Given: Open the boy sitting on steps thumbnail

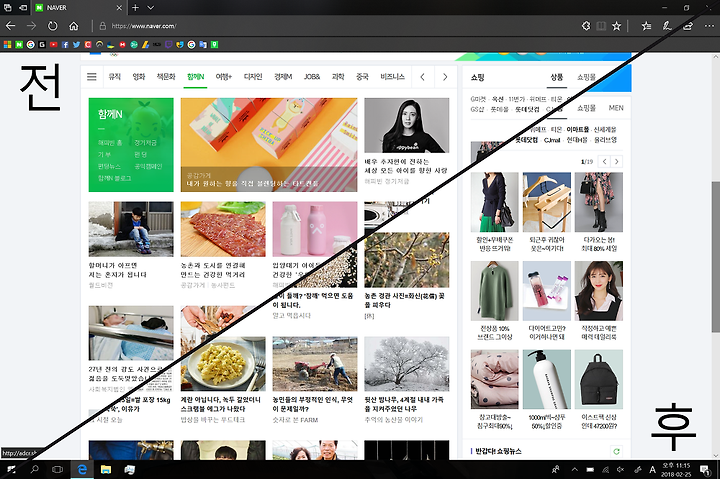Looking at the screenshot, I should [131, 229].
